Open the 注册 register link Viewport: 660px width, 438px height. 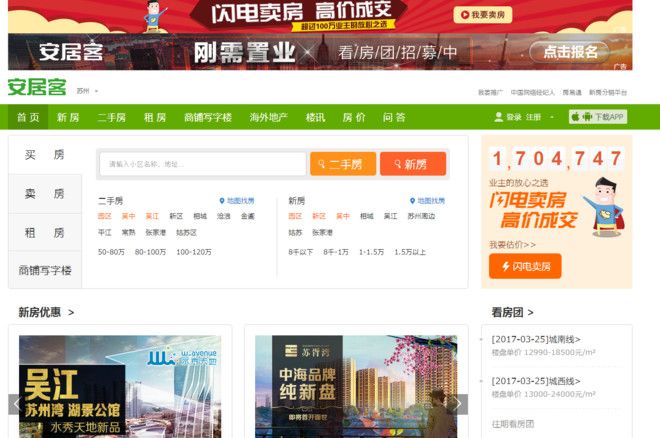pos(533,117)
